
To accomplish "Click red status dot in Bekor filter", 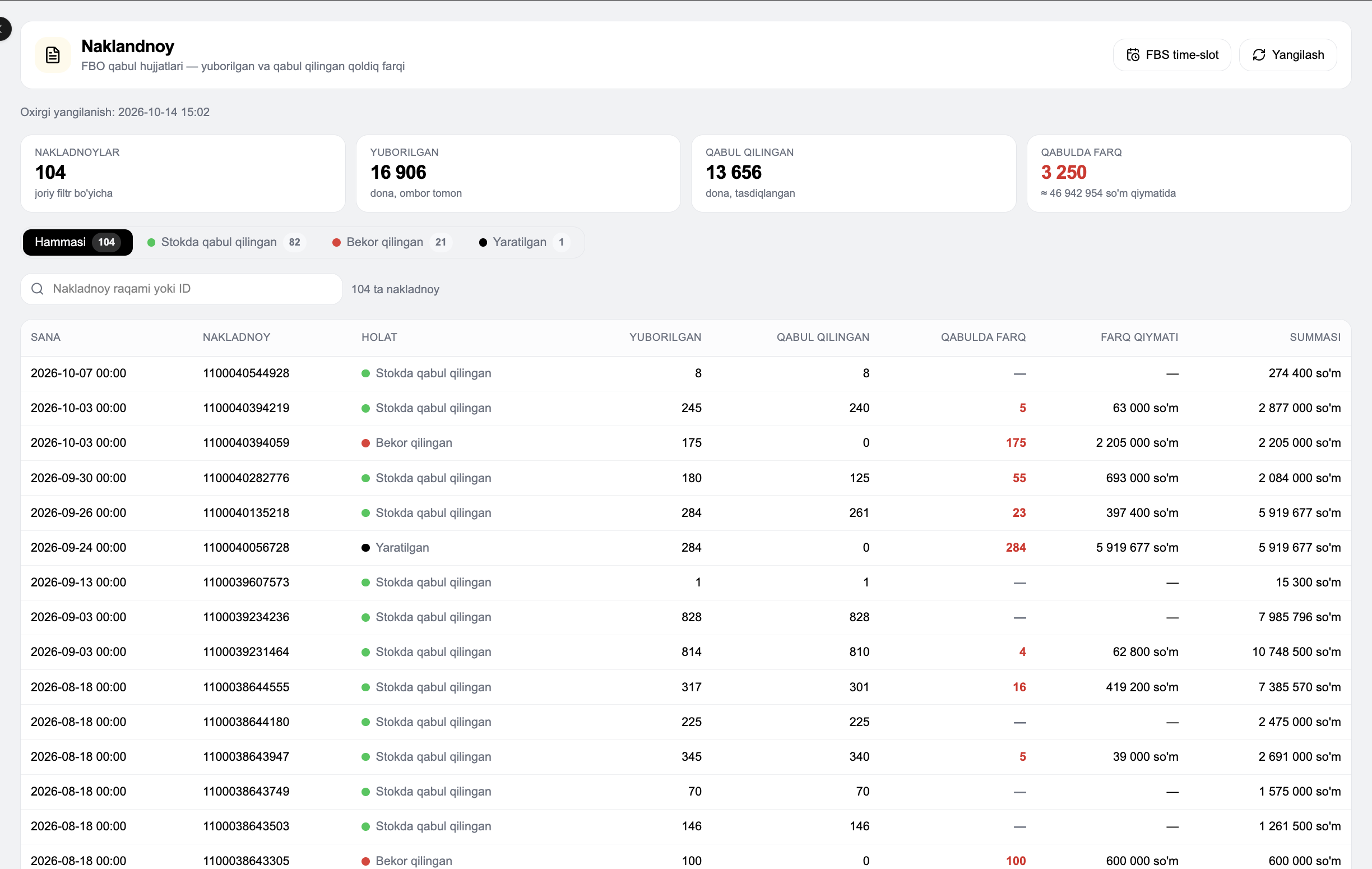I will tap(336, 242).
